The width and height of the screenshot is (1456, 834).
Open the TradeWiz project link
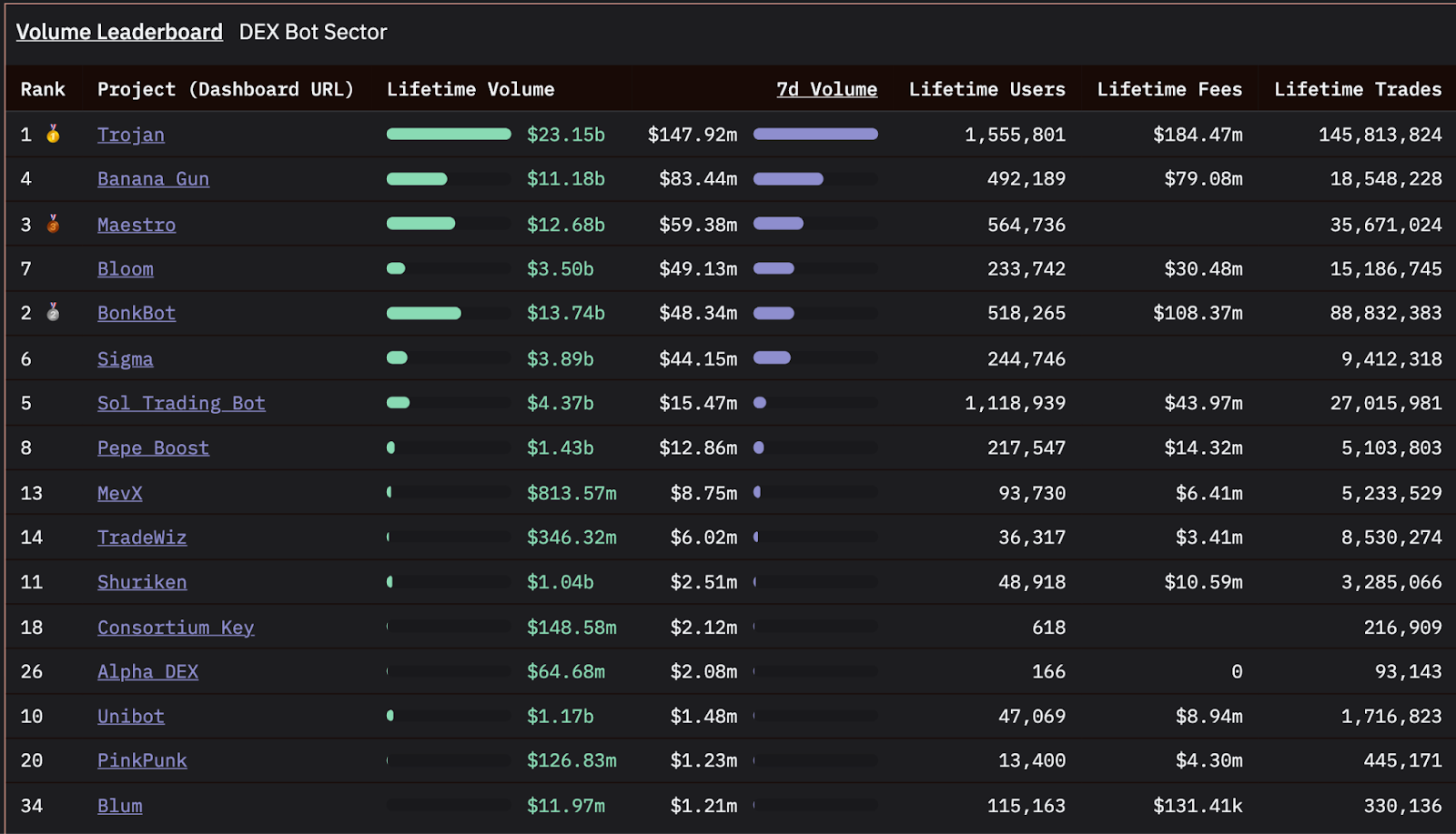142,538
